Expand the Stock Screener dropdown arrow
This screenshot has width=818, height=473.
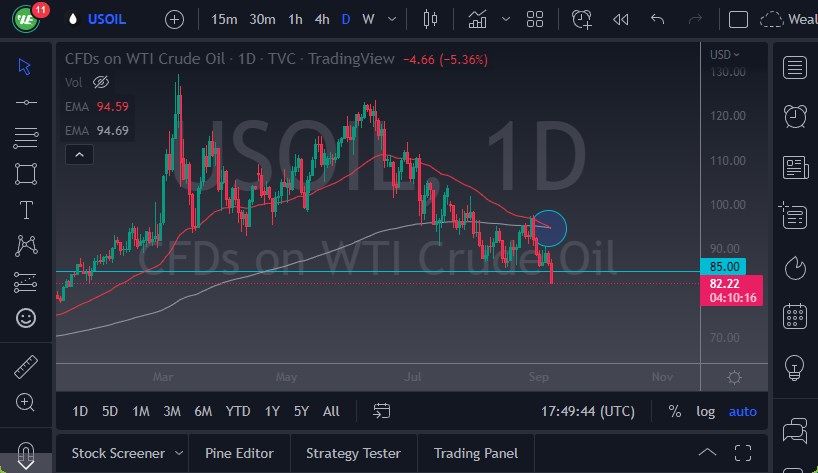click(x=179, y=453)
